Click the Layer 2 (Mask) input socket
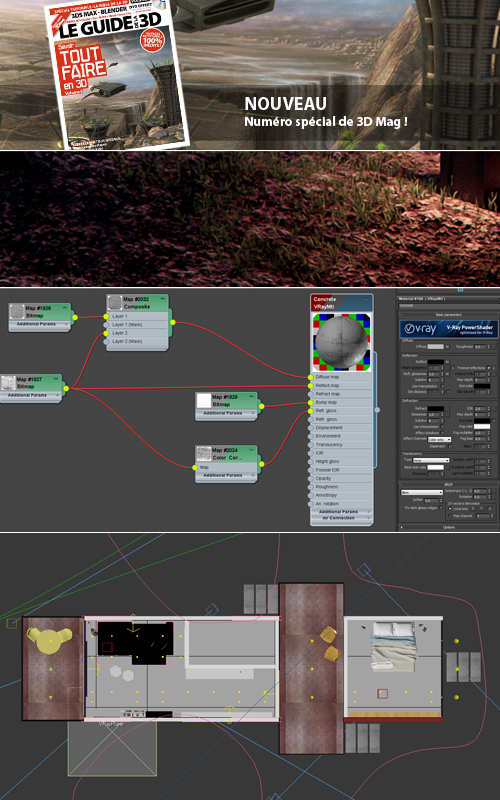 [106, 341]
